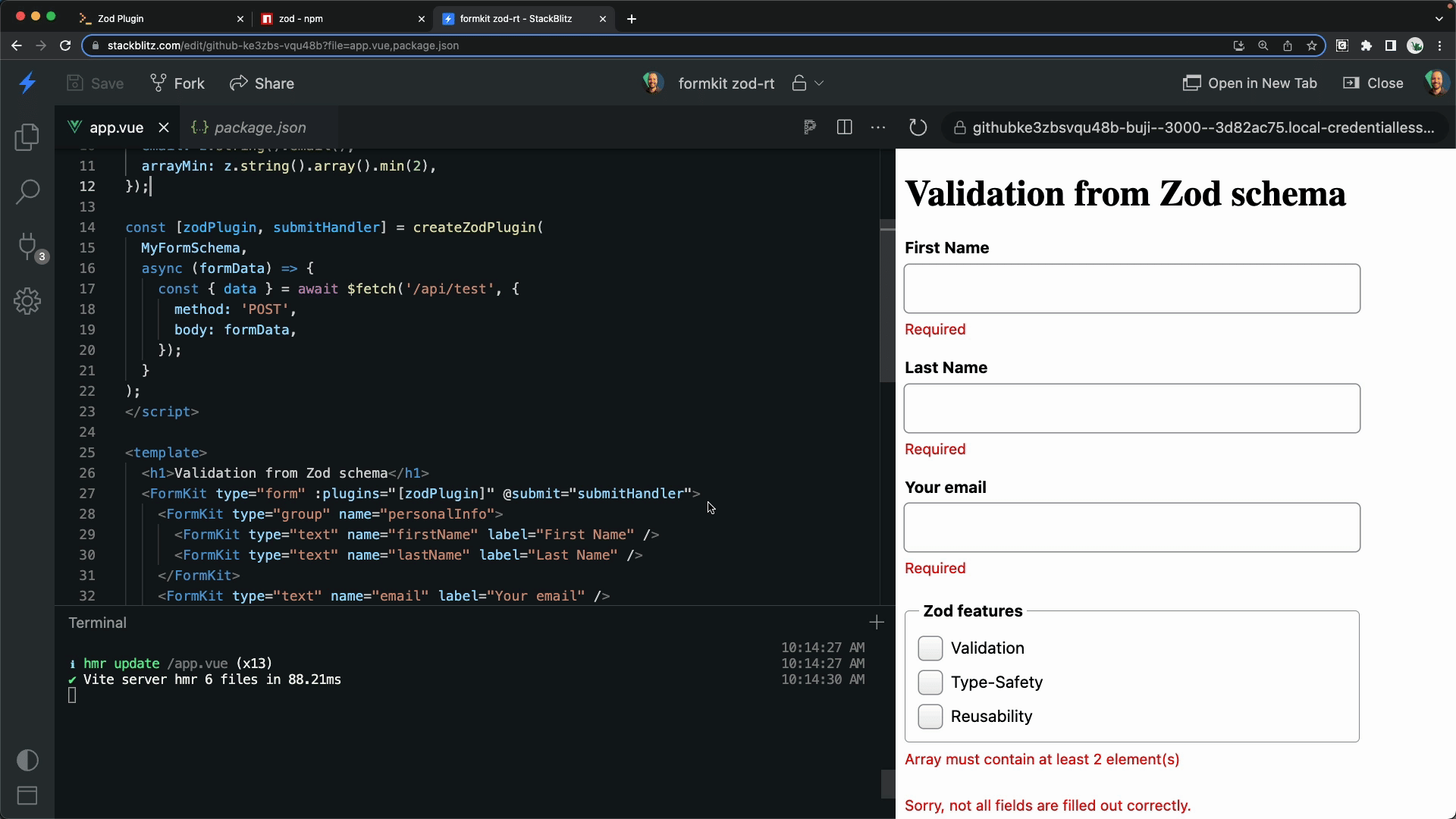Click the StackBlitz lightning bolt logo
The image size is (1456, 819).
[x=28, y=83]
